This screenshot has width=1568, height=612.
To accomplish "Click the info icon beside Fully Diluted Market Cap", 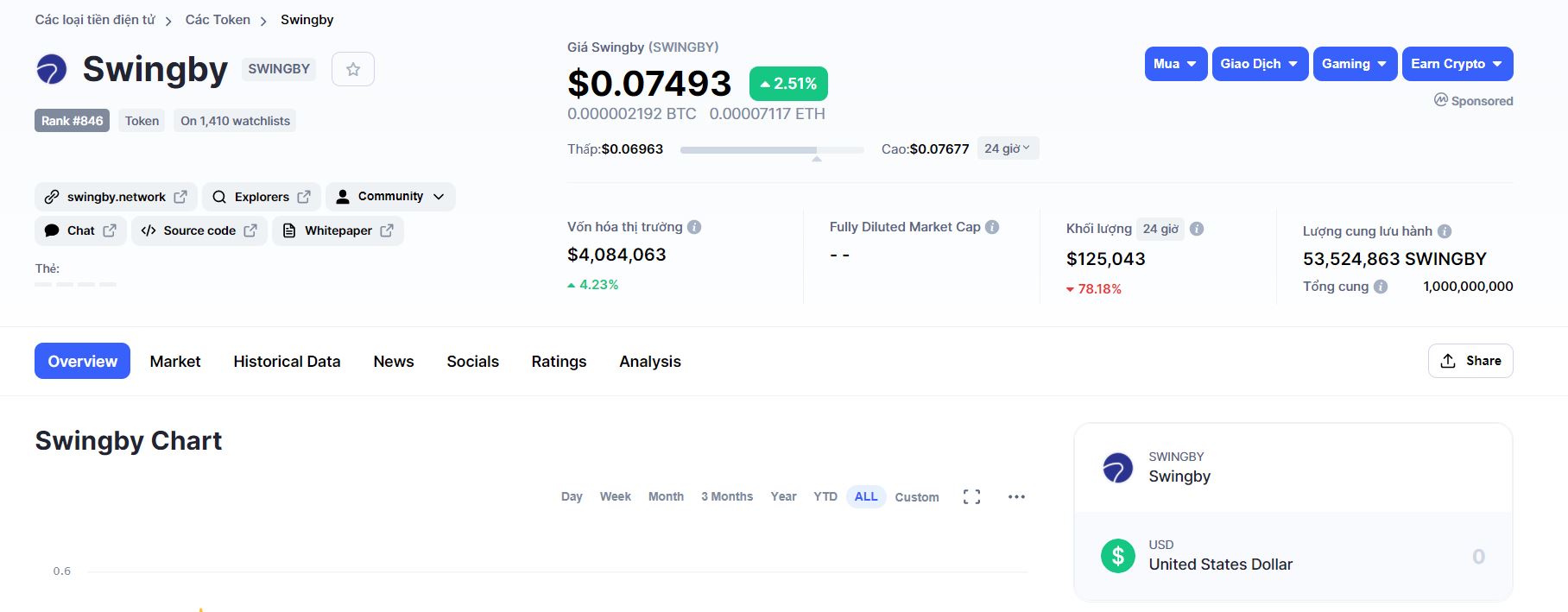I will 992,227.
